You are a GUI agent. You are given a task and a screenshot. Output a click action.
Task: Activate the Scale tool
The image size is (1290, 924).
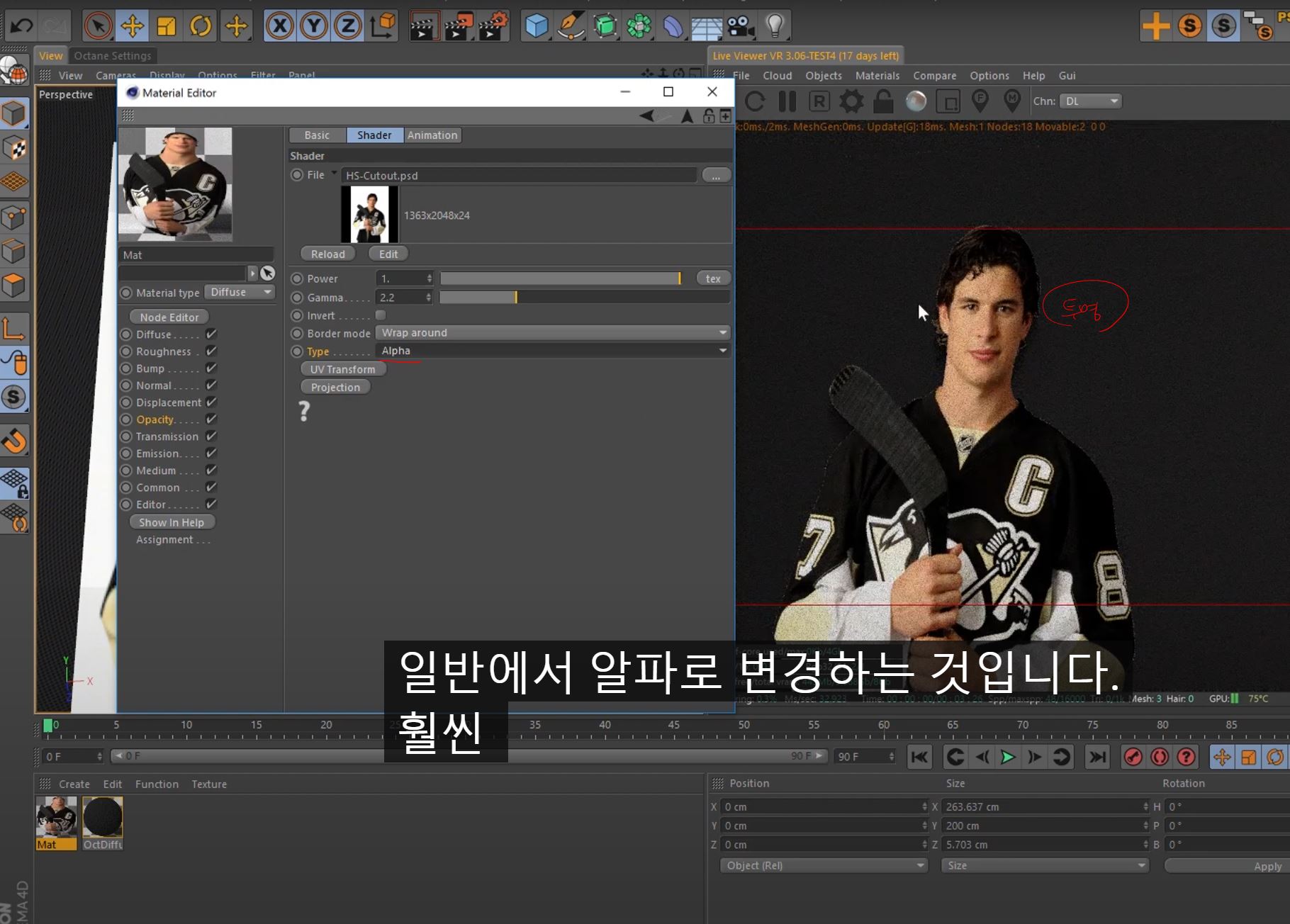[167, 27]
